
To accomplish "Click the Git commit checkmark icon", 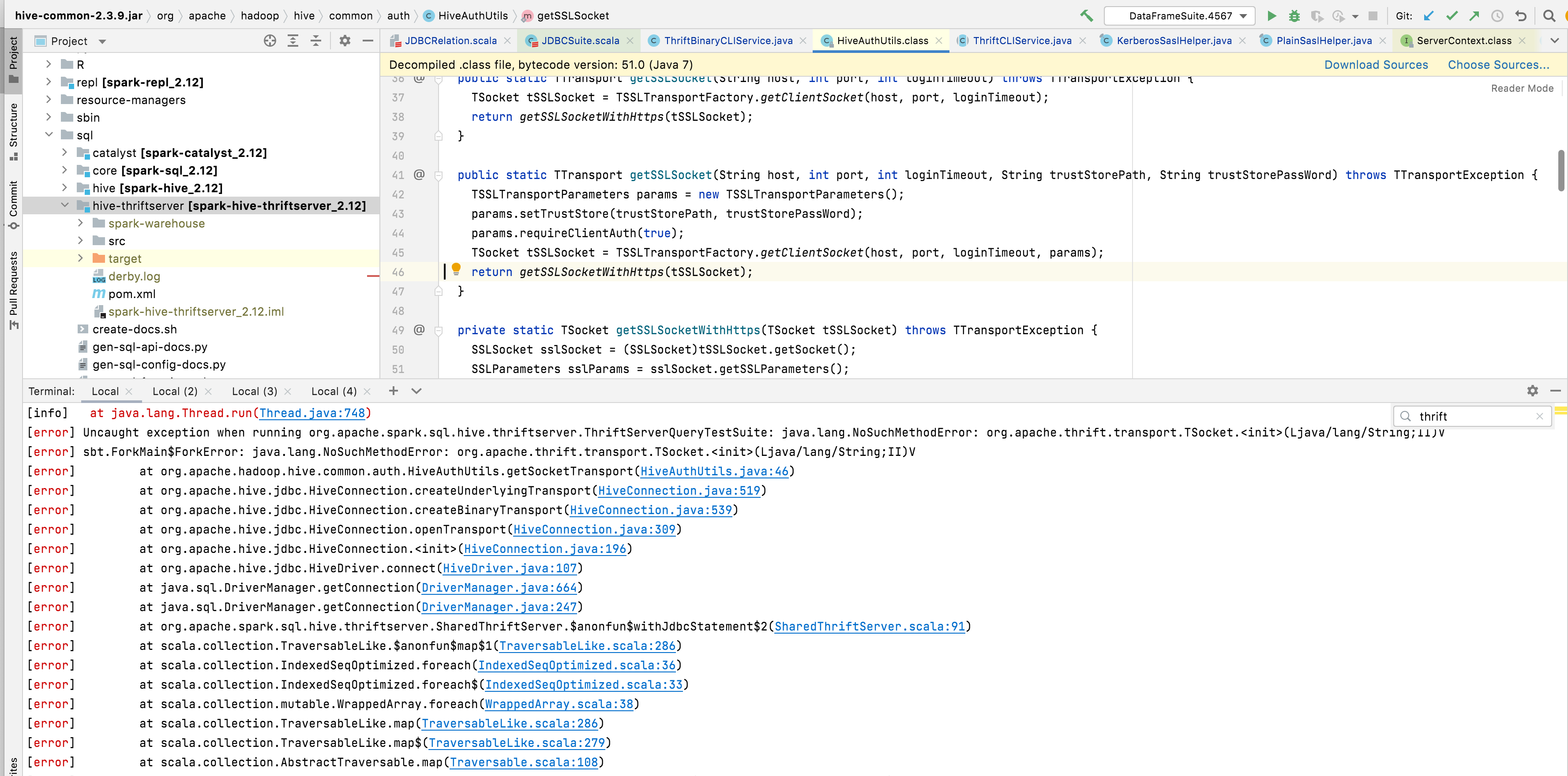I will coord(1452,16).
